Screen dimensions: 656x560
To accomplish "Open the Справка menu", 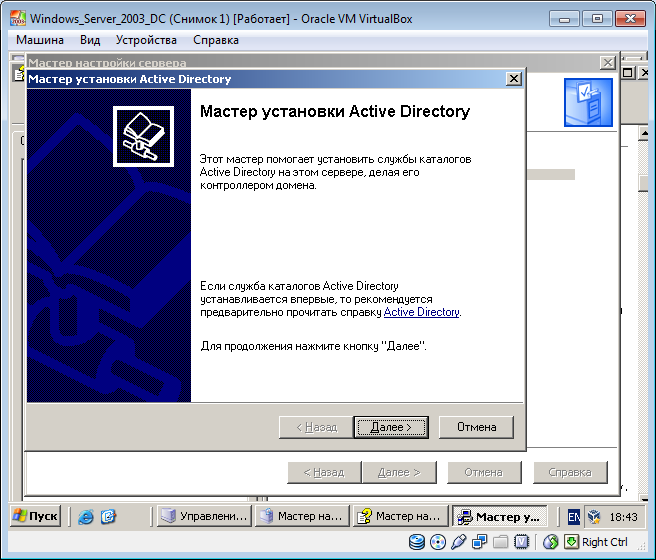I will pyautogui.click(x=215, y=40).
